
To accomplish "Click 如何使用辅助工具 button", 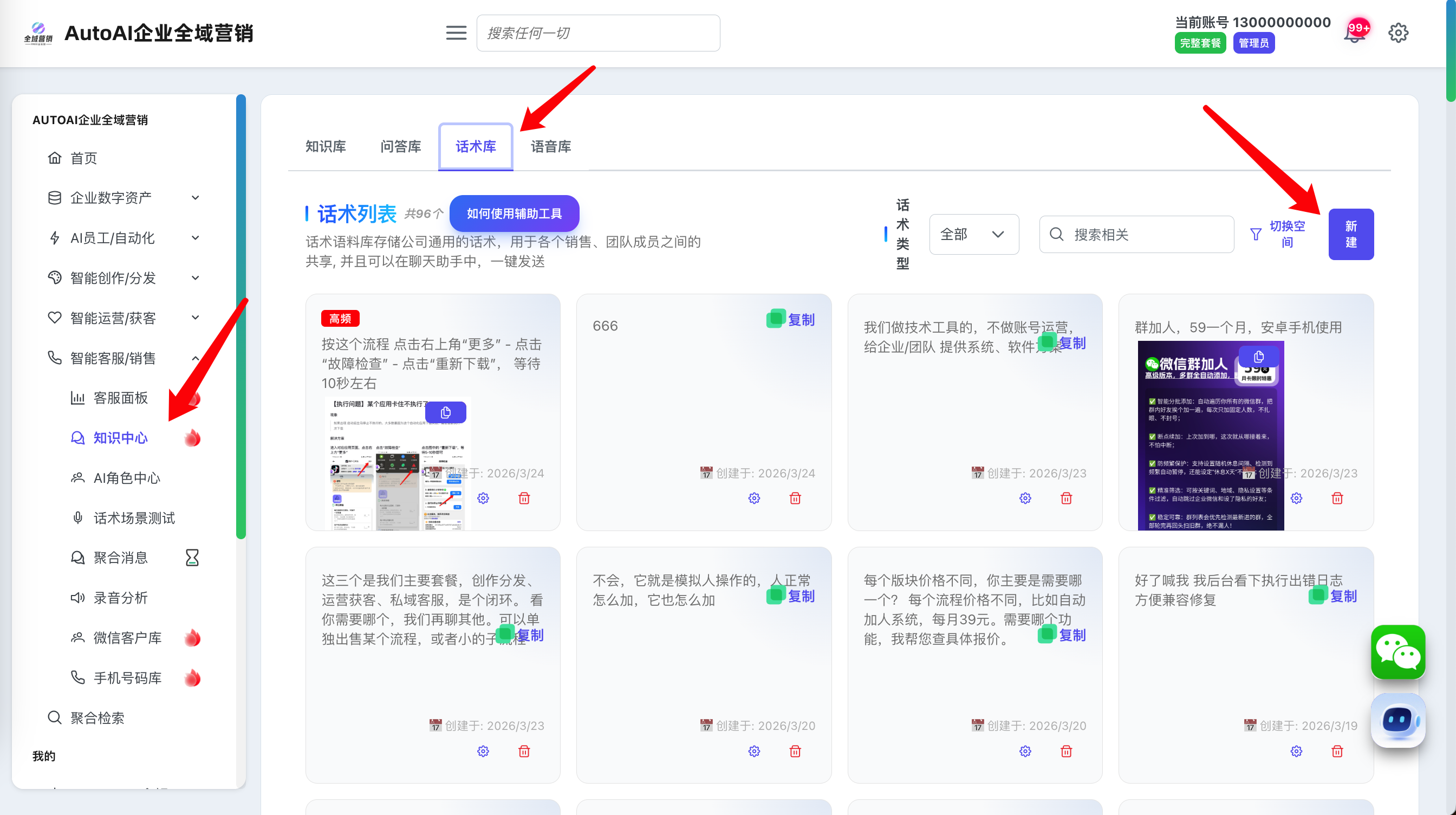I will [x=514, y=214].
